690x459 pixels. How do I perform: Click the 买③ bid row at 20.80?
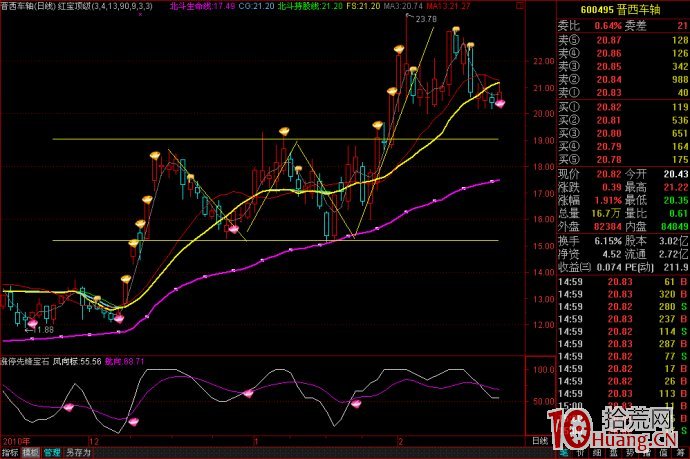click(623, 133)
